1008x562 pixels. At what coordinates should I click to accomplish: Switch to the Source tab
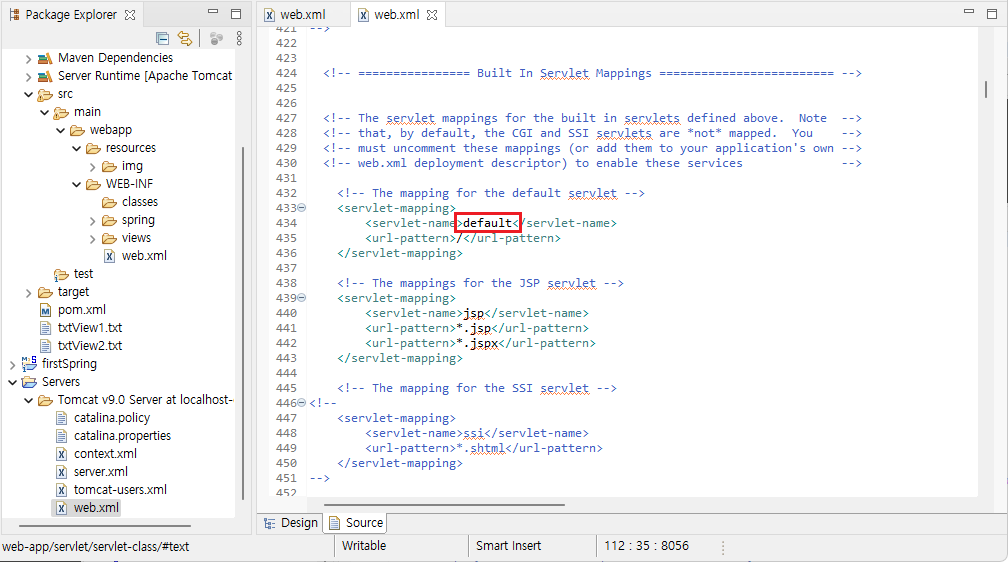(x=356, y=523)
